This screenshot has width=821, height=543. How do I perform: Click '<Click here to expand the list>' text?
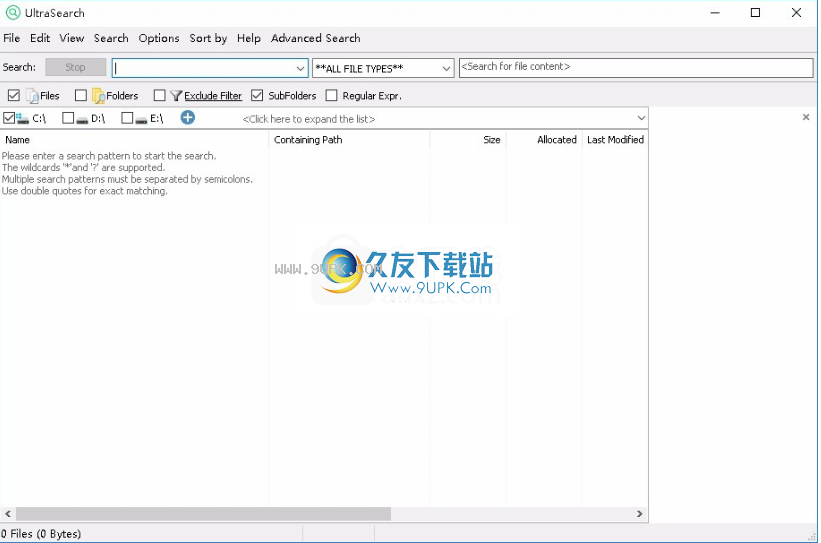[309, 119]
